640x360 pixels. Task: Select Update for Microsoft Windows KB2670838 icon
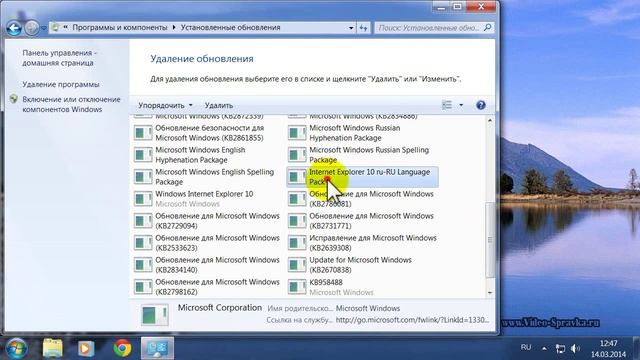click(297, 265)
